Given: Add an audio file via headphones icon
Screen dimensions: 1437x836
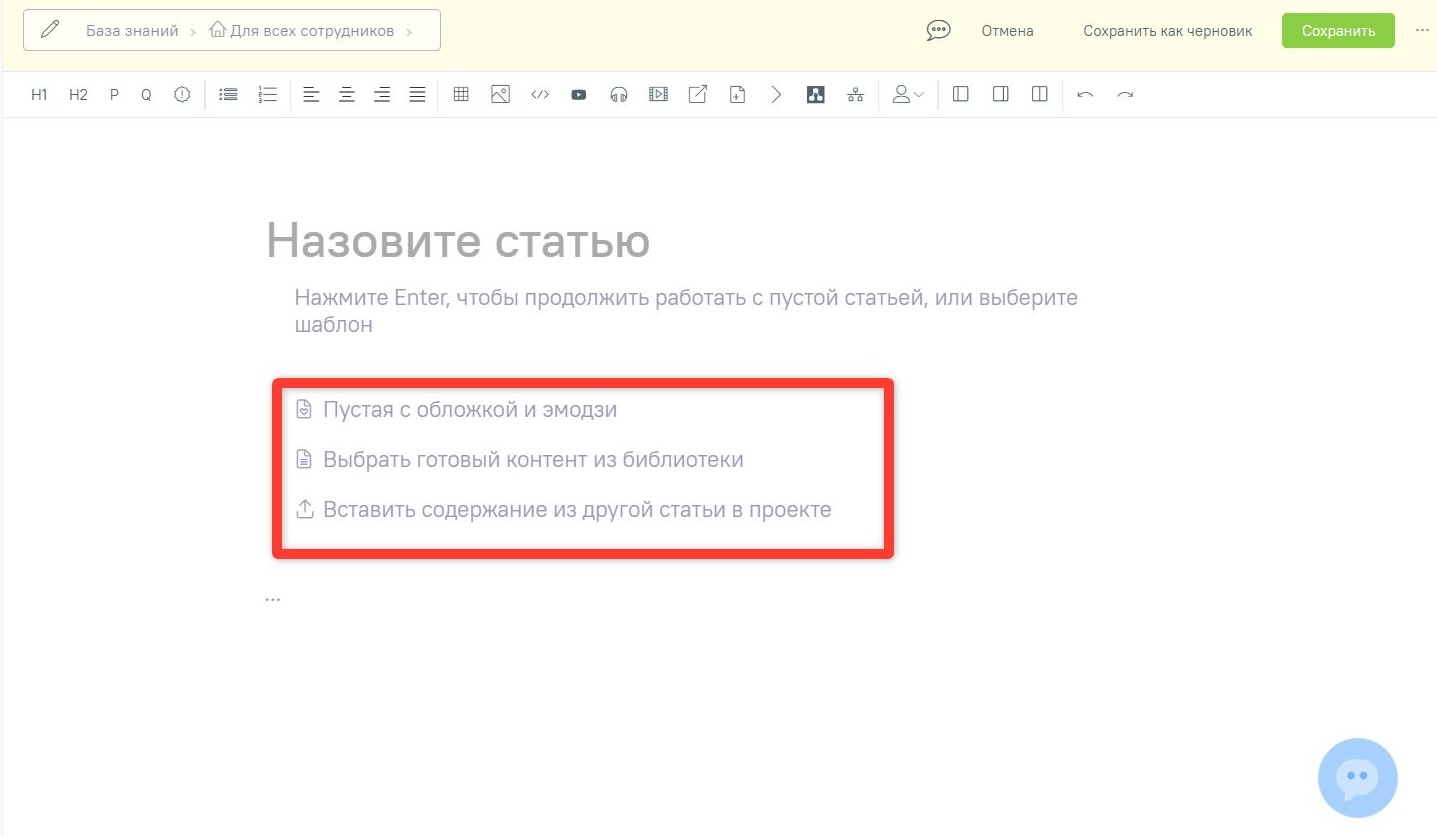Looking at the screenshot, I should coord(618,95).
